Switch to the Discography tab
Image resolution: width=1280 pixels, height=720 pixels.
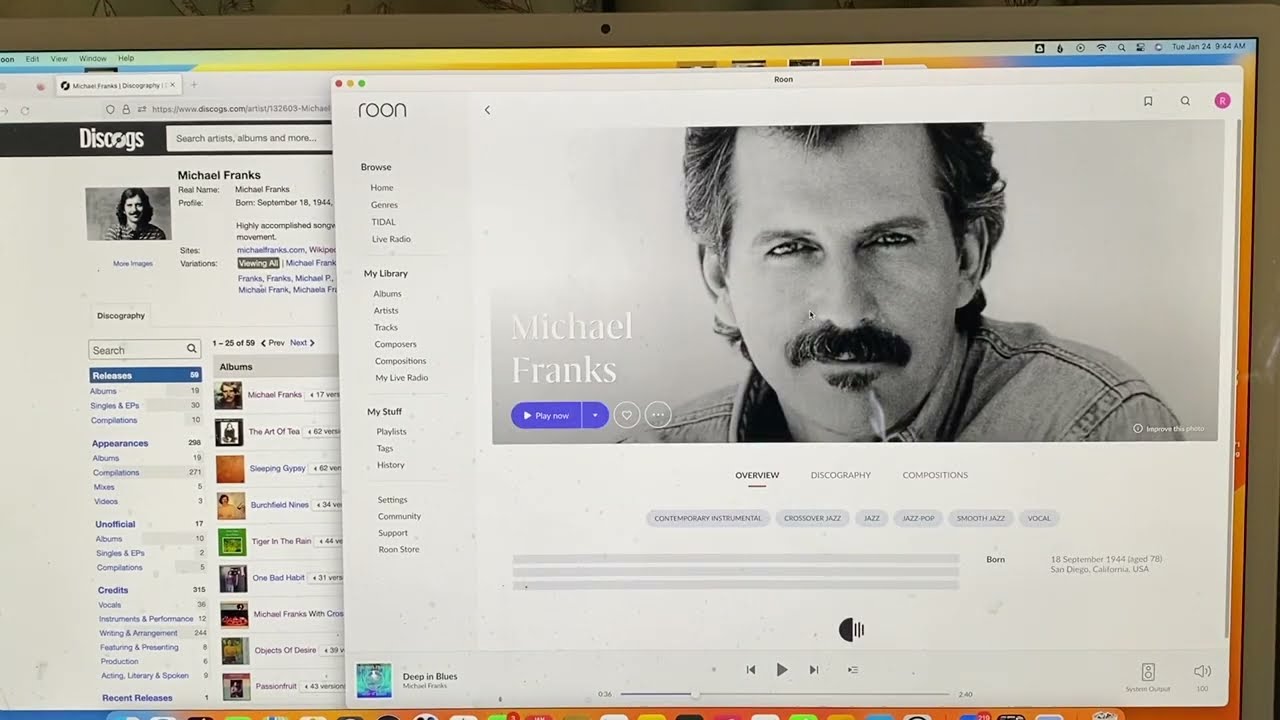tap(841, 475)
